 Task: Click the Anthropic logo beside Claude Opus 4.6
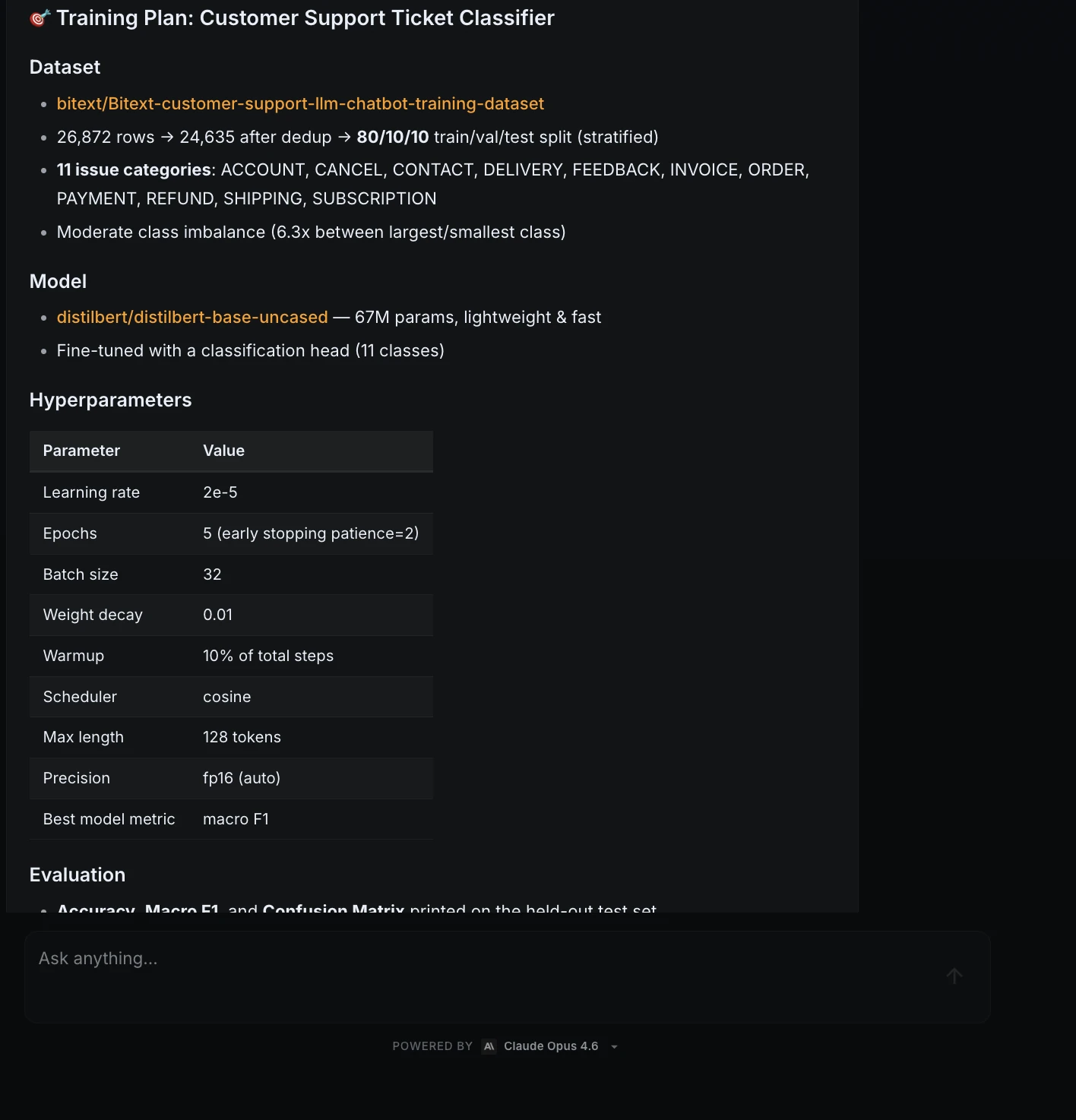[489, 1046]
